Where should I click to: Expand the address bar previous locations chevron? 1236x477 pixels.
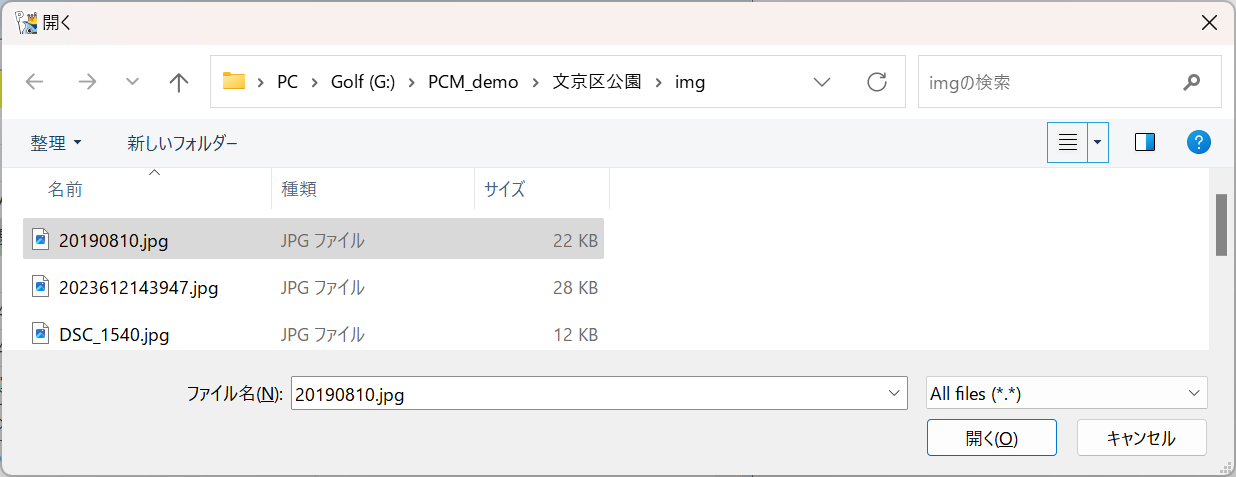click(x=822, y=82)
